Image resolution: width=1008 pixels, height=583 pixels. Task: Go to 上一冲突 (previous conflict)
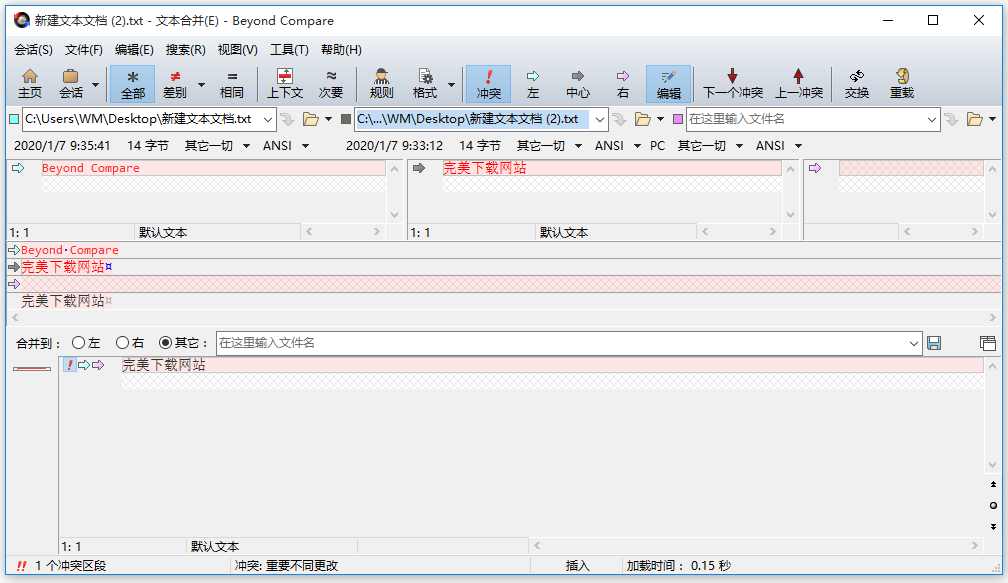[x=798, y=84]
